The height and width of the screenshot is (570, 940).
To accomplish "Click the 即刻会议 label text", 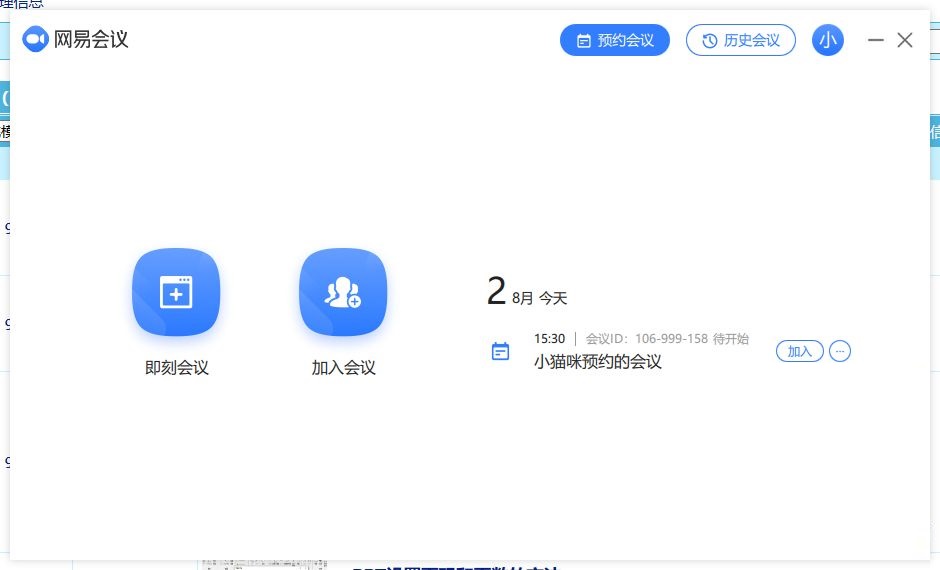I will (177, 367).
